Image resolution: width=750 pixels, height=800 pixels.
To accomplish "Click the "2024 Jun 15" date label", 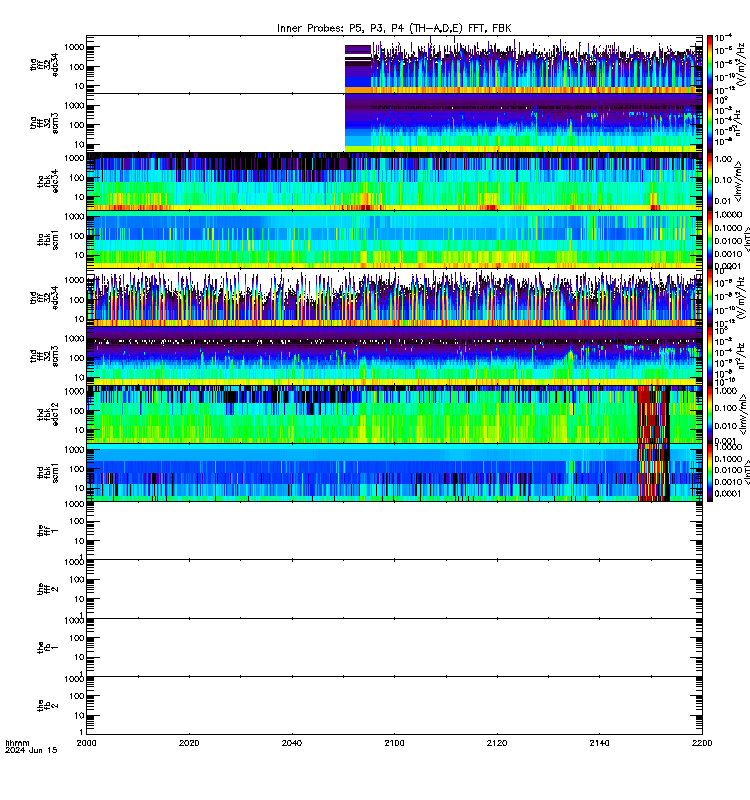I will coord(31,751).
